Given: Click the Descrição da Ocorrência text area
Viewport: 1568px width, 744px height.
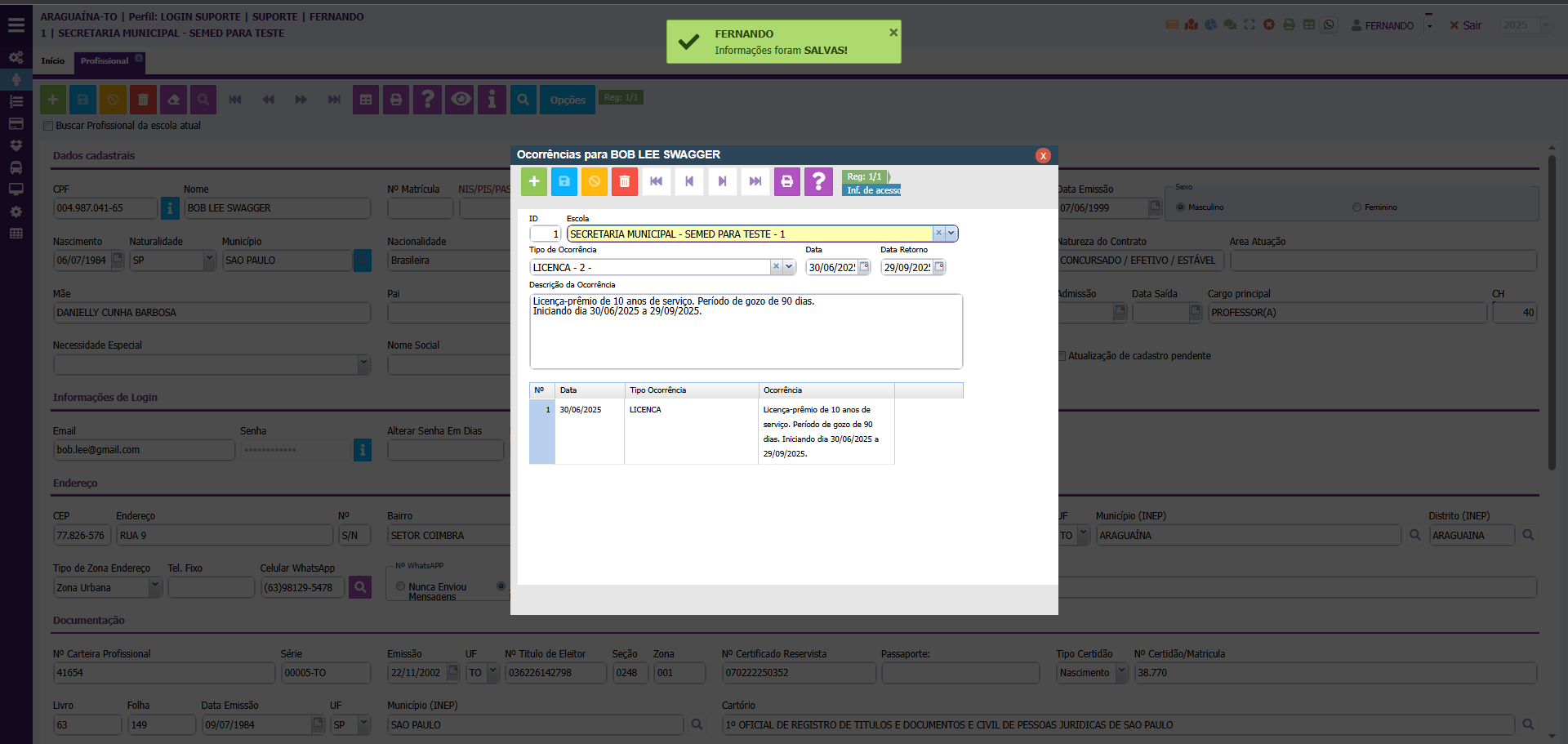Looking at the screenshot, I should click(746, 335).
